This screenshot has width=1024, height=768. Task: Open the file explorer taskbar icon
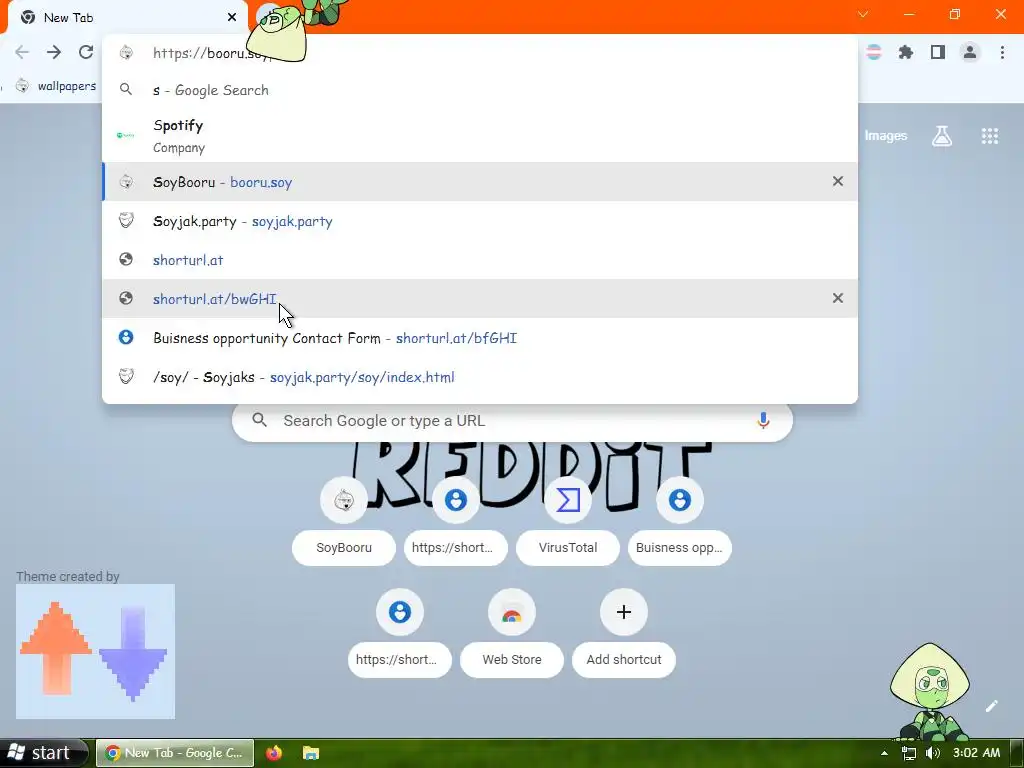311,753
